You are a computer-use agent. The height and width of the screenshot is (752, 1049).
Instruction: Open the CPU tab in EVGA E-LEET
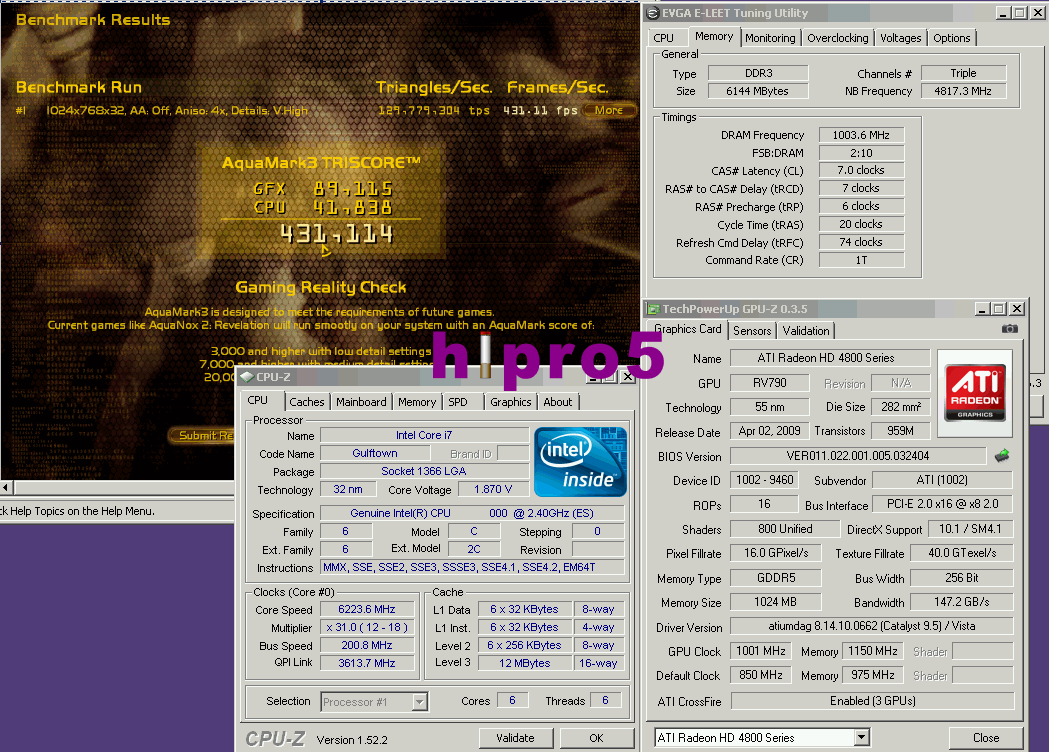pos(664,38)
